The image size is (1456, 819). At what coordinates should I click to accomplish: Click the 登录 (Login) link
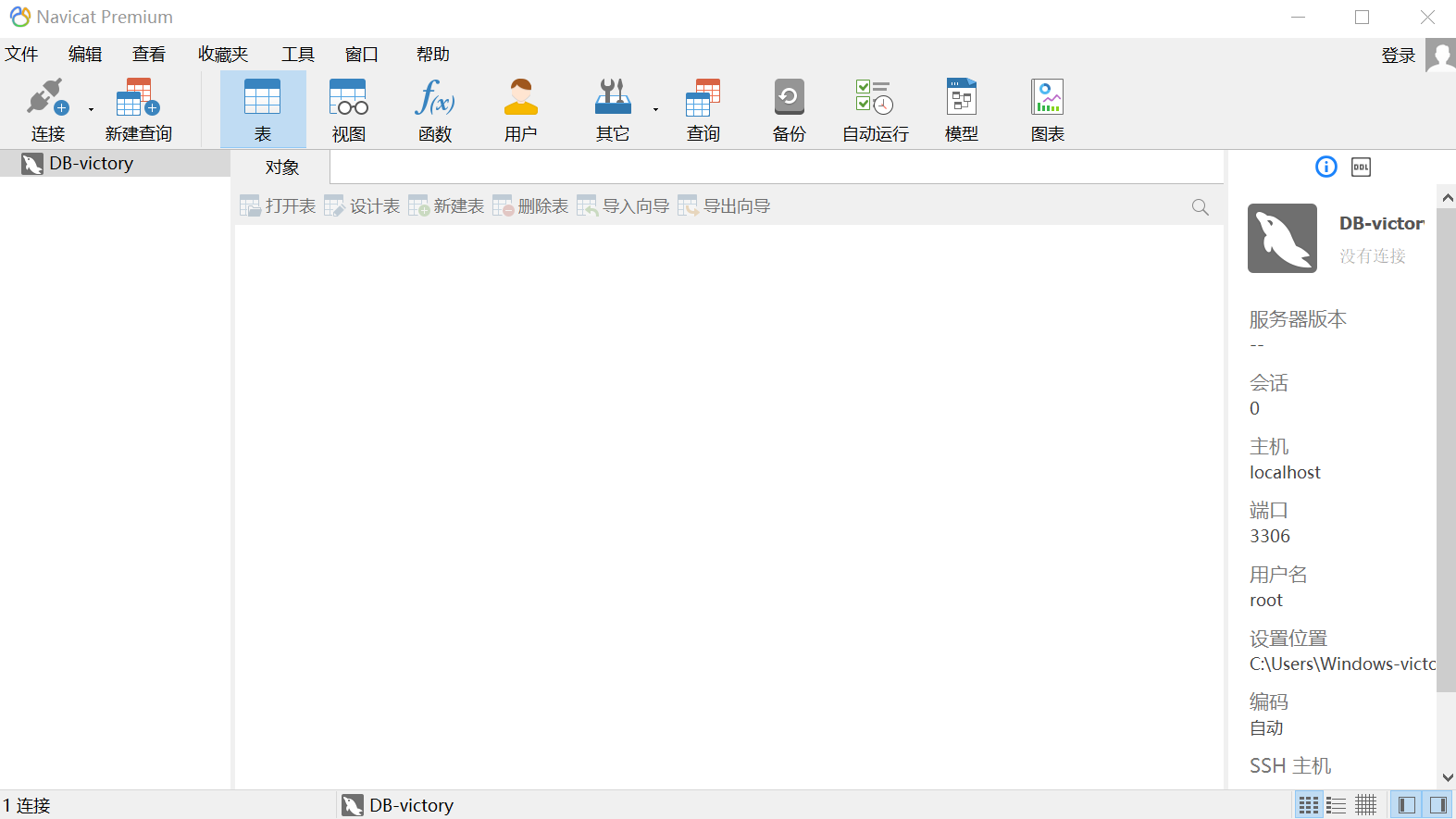click(1399, 56)
